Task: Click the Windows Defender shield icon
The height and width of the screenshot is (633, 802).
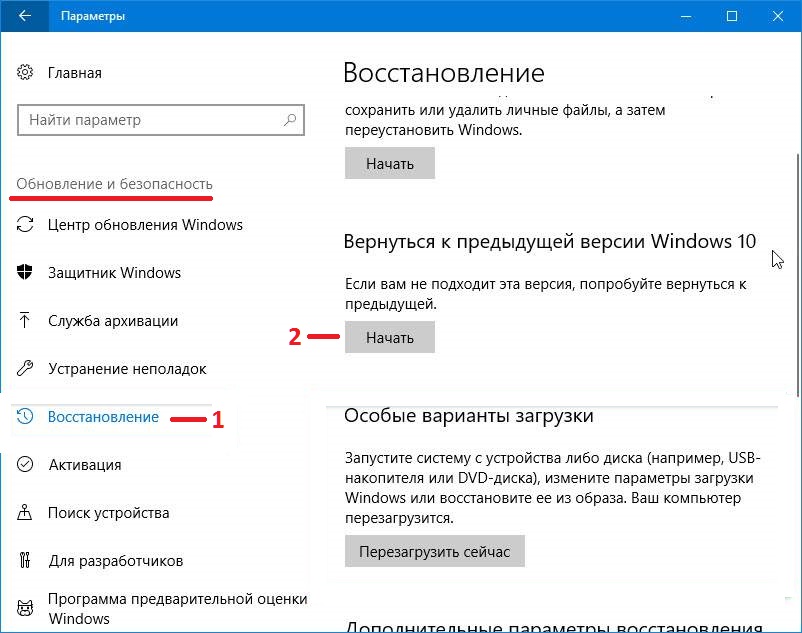Action: tap(25, 272)
